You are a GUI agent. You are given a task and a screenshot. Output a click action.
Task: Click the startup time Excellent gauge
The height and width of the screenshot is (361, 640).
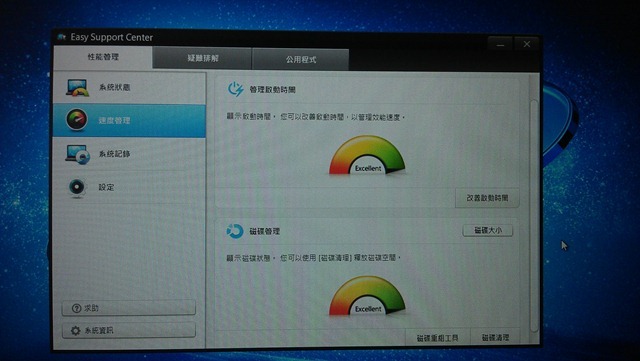coord(367,156)
